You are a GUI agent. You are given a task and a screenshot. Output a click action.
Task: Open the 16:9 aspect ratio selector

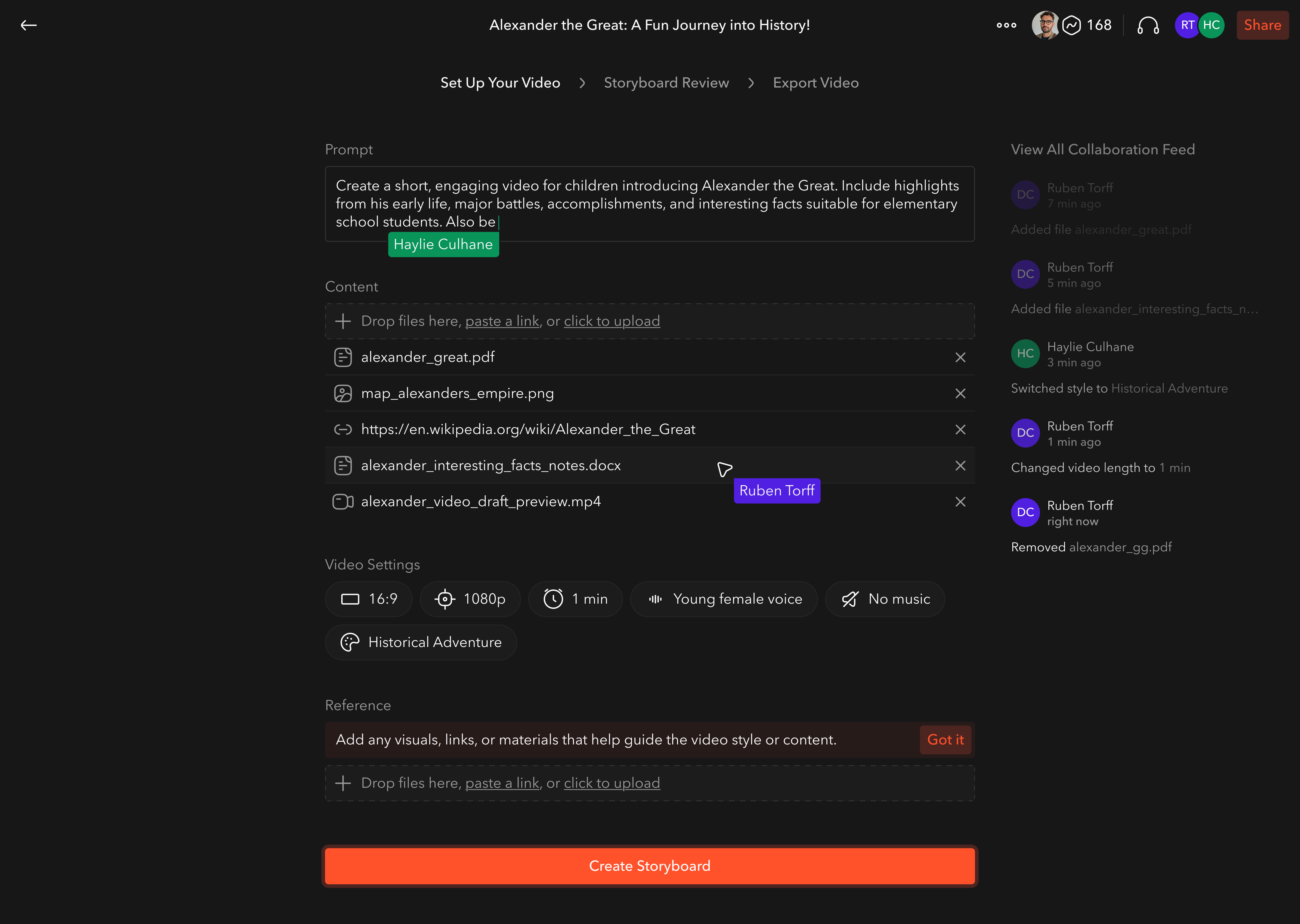369,599
